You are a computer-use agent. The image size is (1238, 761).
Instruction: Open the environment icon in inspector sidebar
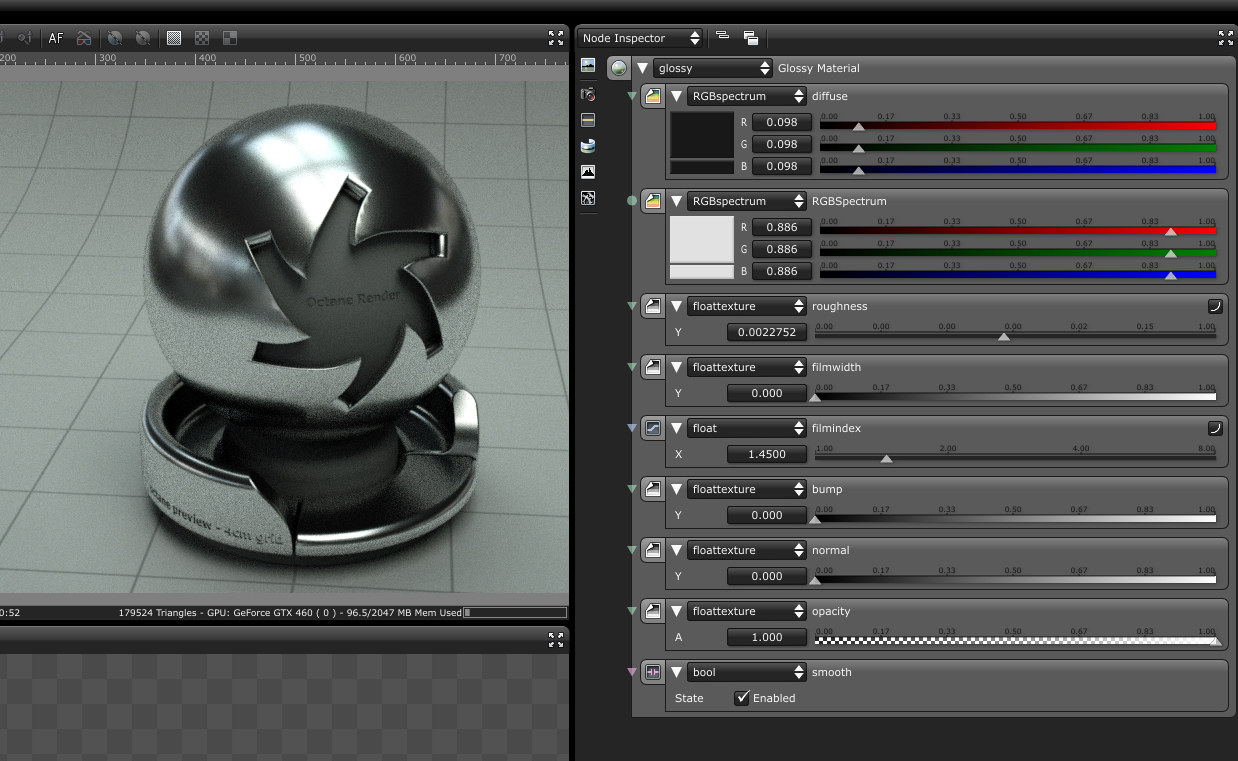(588, 146)
